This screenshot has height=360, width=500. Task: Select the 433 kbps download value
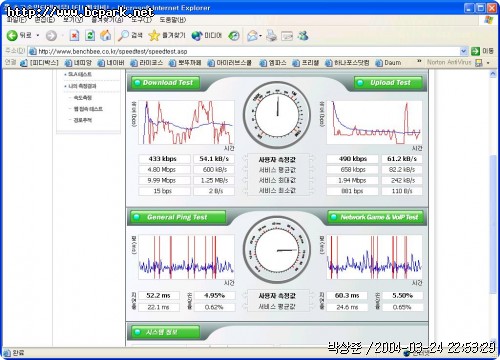click(x=163, y=159)
